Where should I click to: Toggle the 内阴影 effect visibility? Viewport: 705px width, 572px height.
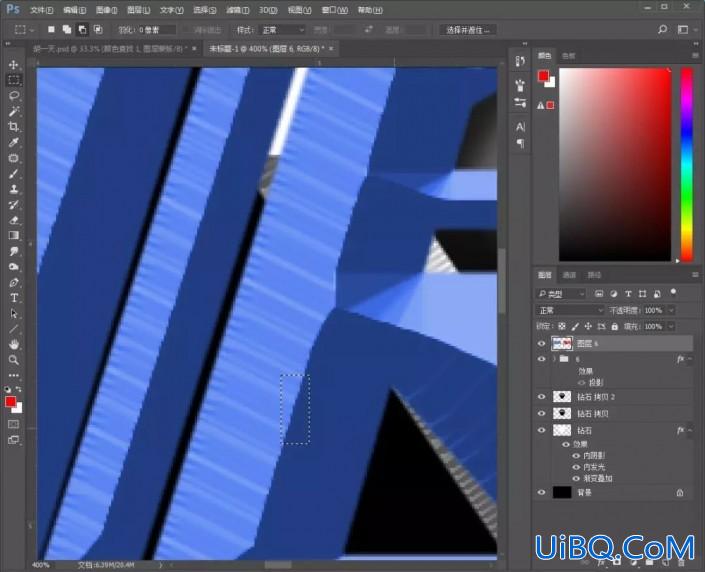[x=576, y=456]
